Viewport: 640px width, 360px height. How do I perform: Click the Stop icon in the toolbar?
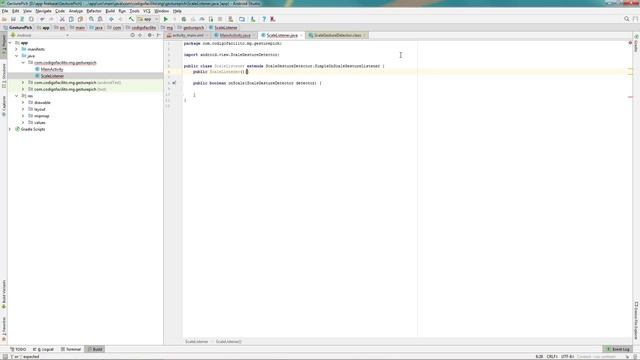[220, 19]
